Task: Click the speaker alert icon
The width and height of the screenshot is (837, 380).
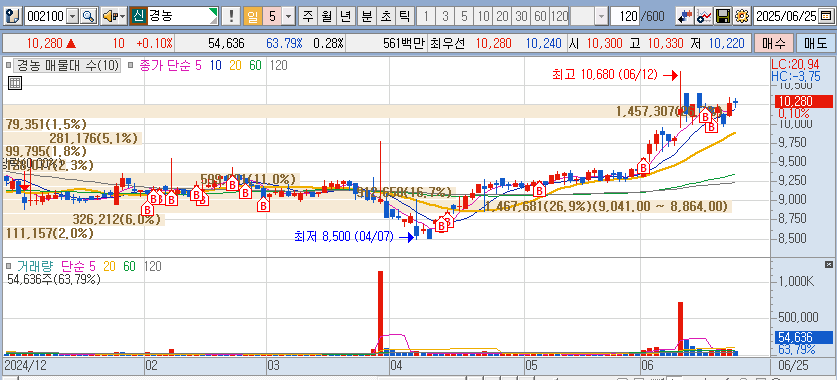Action: click(110, 17)
